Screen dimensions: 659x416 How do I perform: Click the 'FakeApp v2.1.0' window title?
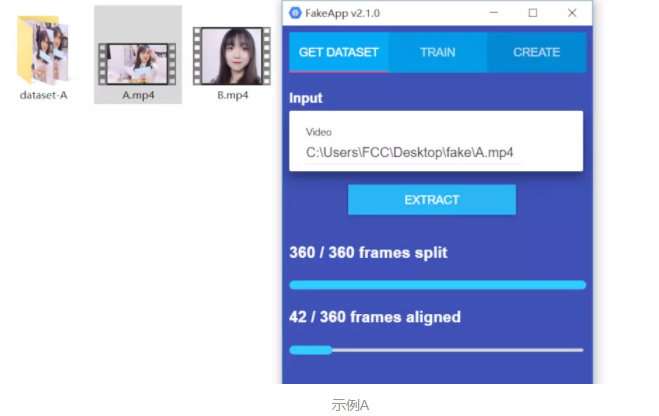(343, 13)
